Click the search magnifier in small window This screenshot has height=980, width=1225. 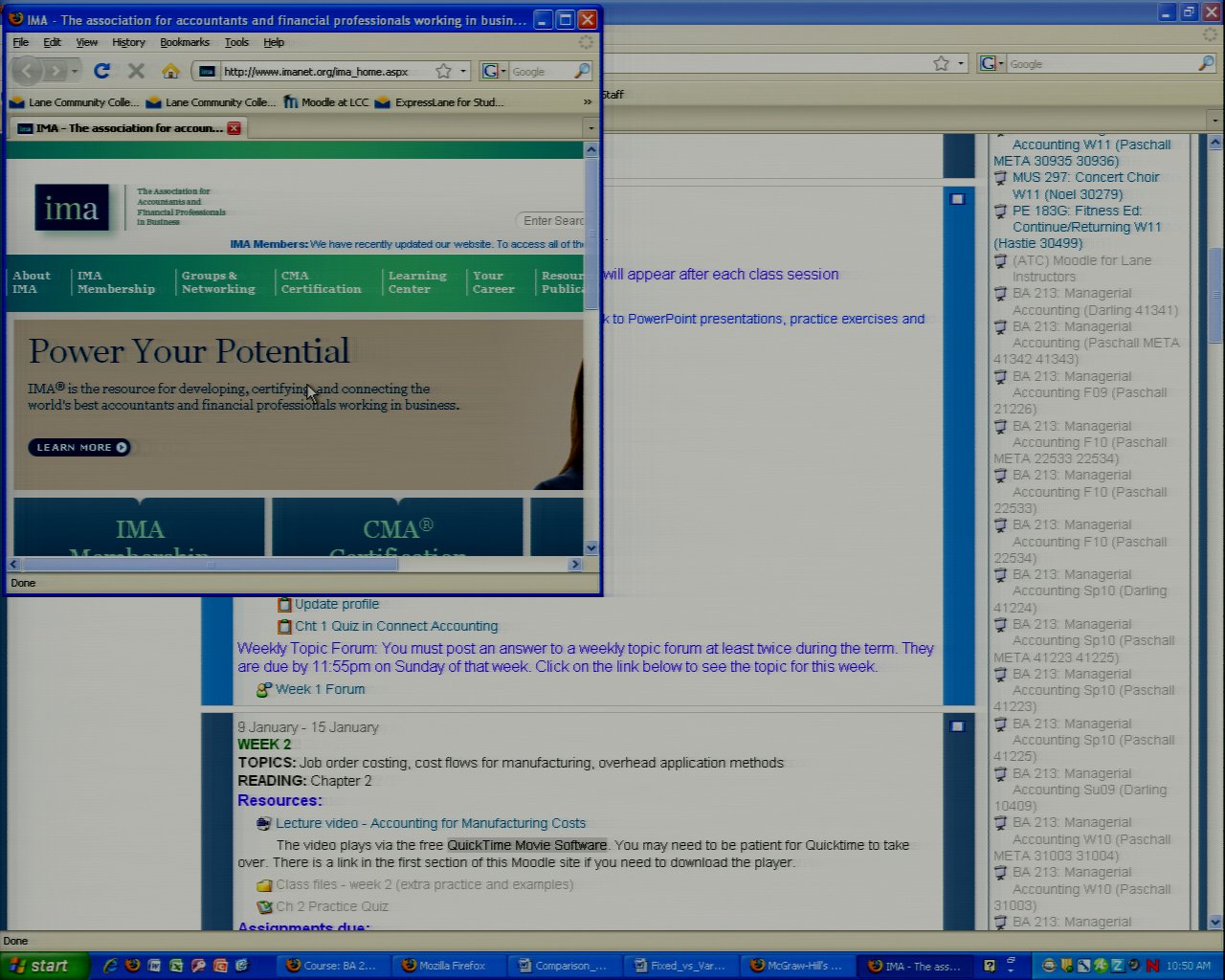coord(581,71)
